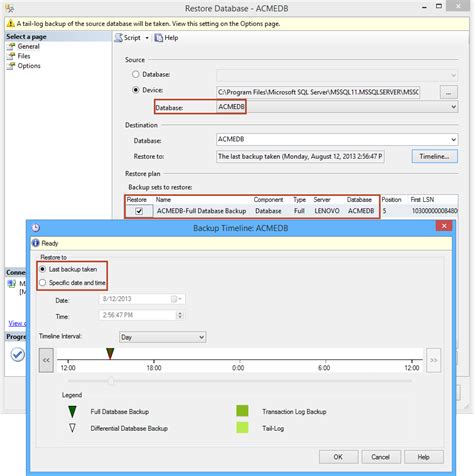Screen dimensions: 474x476
Task: Select Last backup taken radio button
Action: (x=43, y=269)
